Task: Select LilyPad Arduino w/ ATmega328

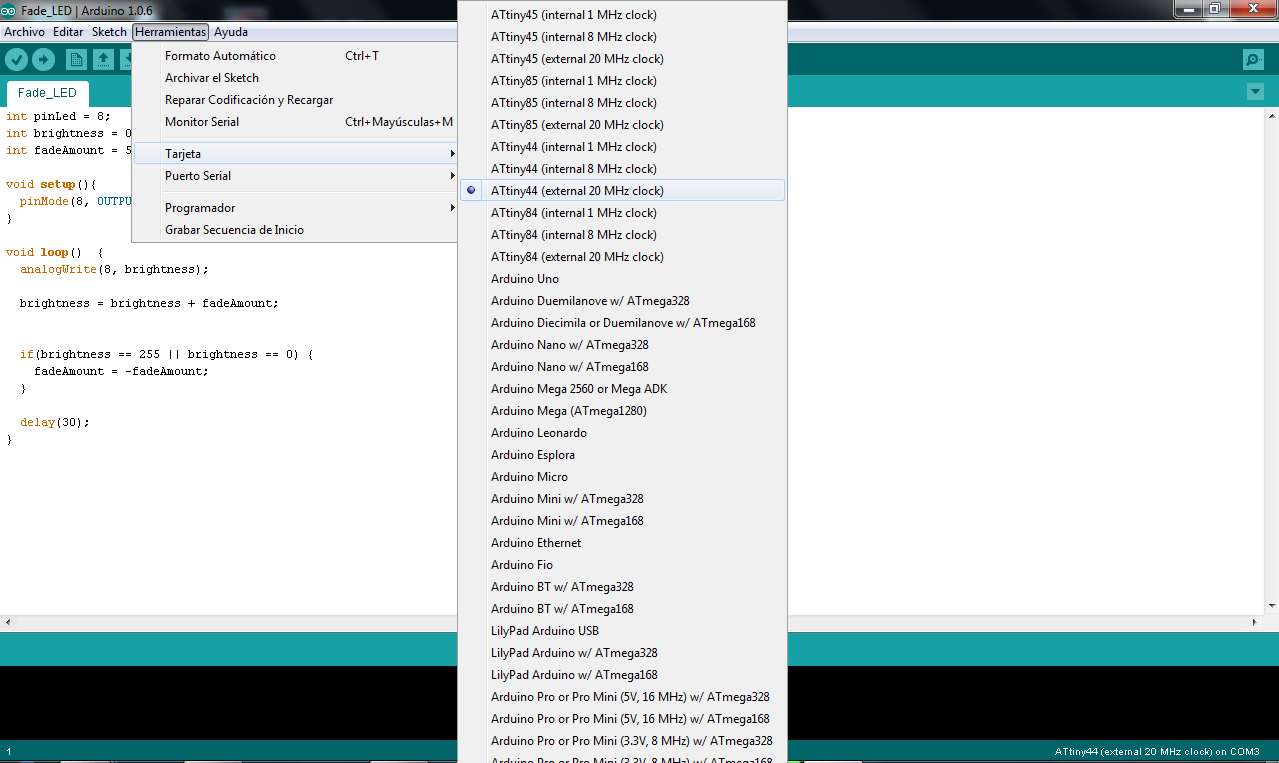Action: [x=622, y=653]
